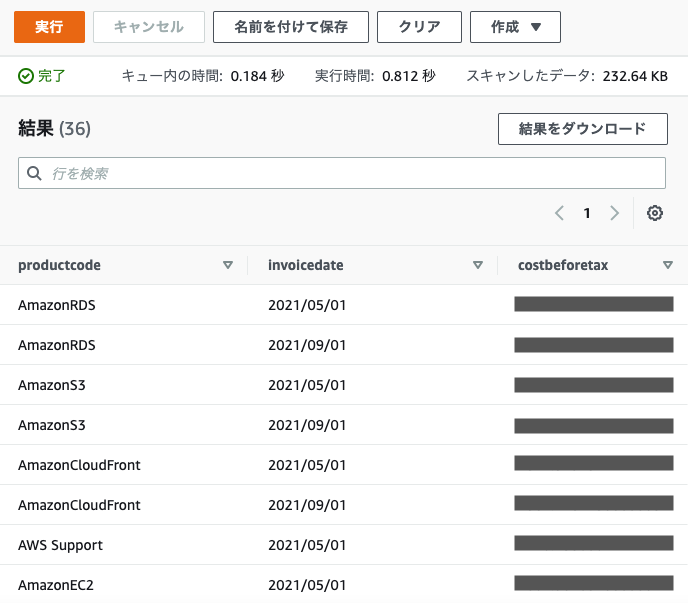This screenshot has height=603, width=688.
Task: Click the date in AmazonEC2 row
Action: click(x=307, y=585)
